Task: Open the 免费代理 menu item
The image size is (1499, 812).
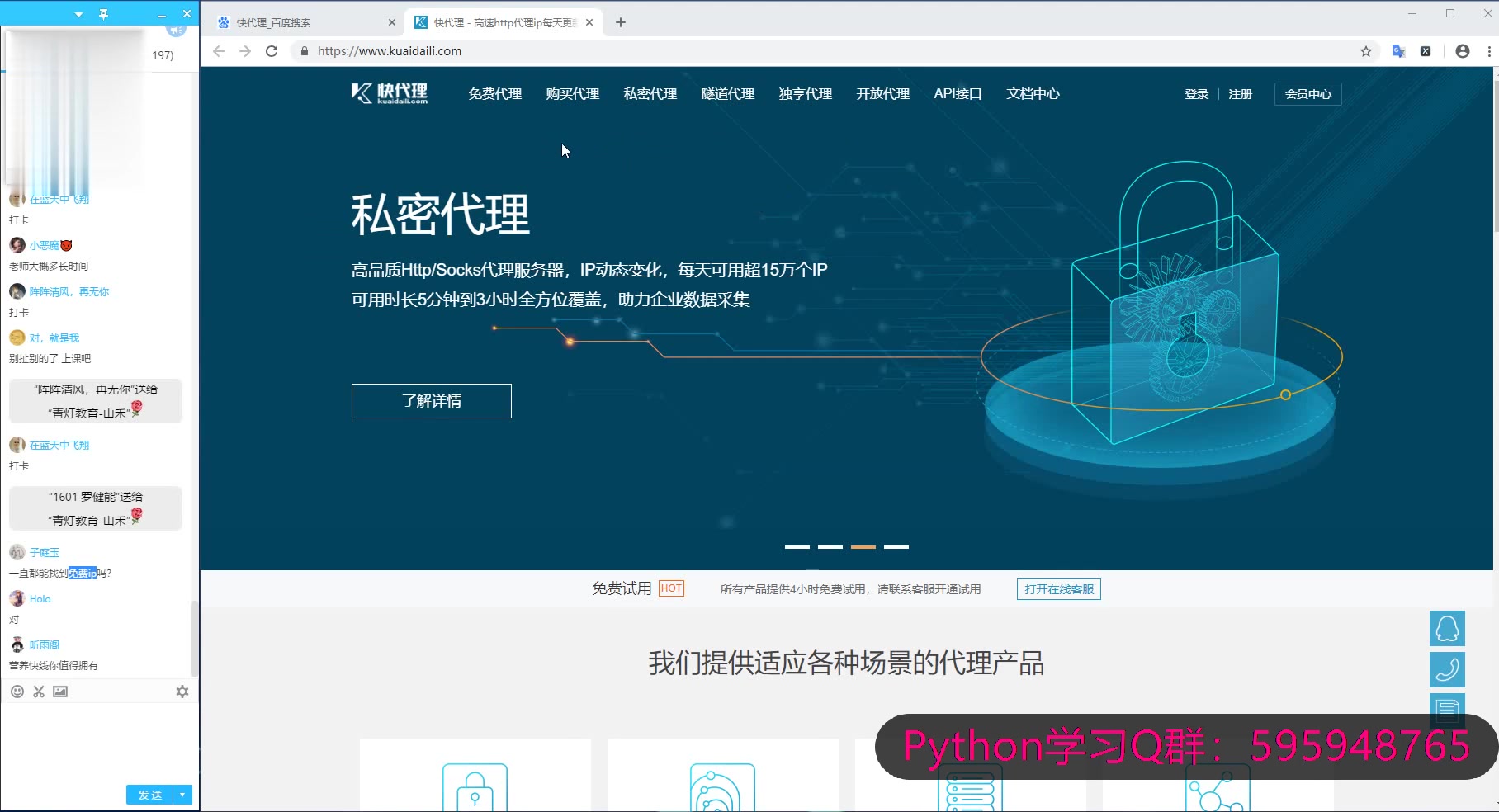Action: tap(495, 94)
